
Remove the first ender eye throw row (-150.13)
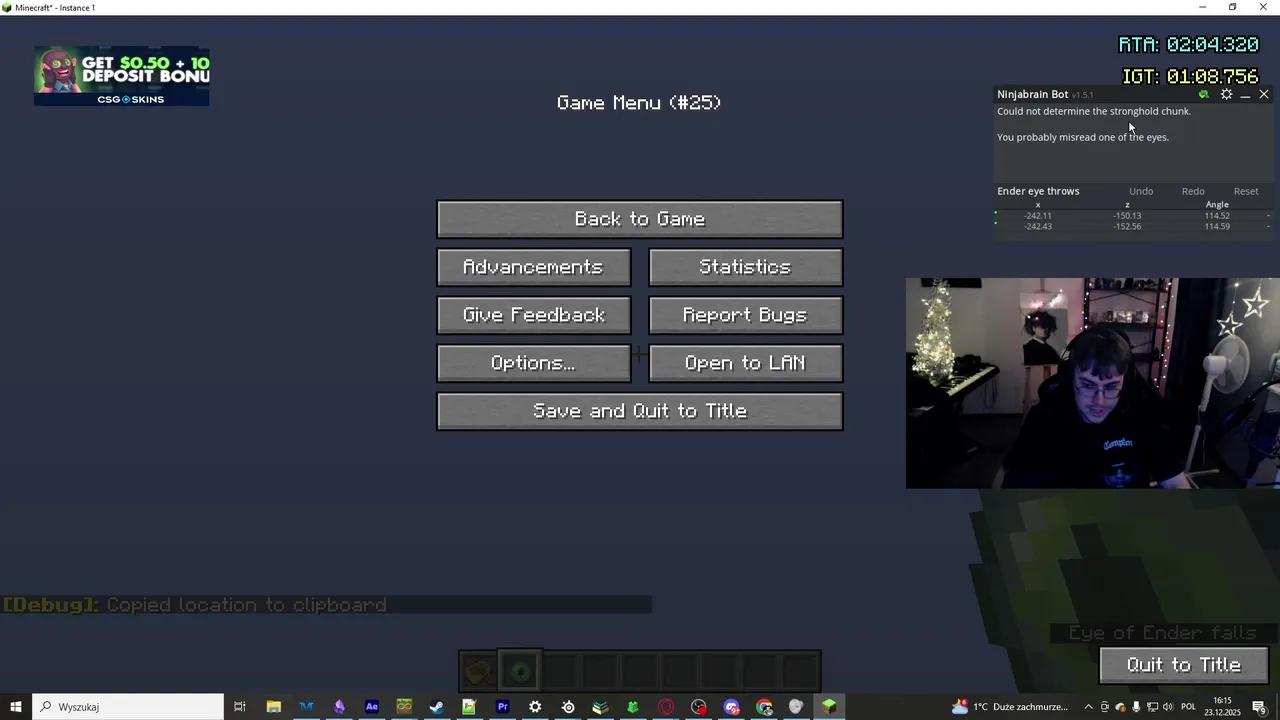tap(1268, 215)
